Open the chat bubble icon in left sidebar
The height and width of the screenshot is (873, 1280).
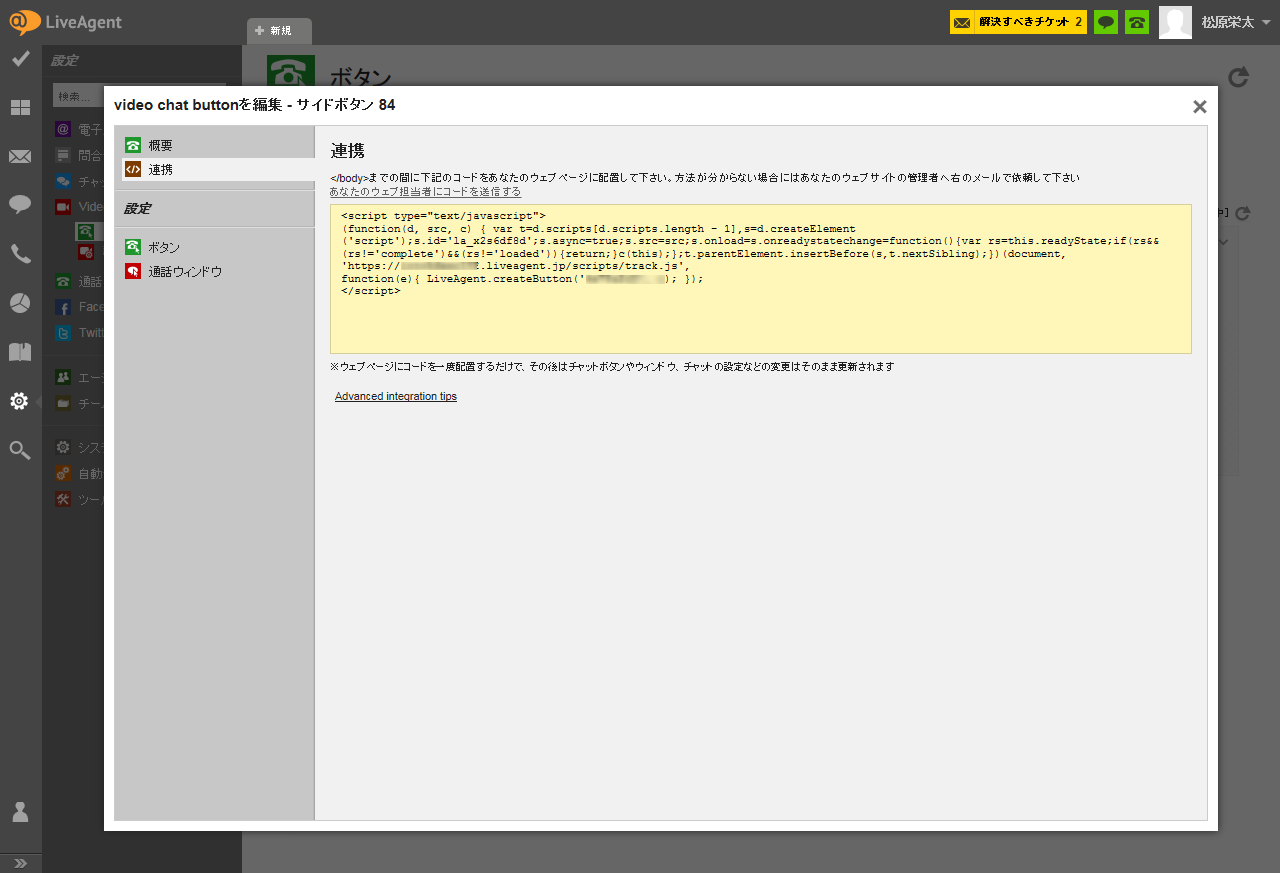[20, 205]
